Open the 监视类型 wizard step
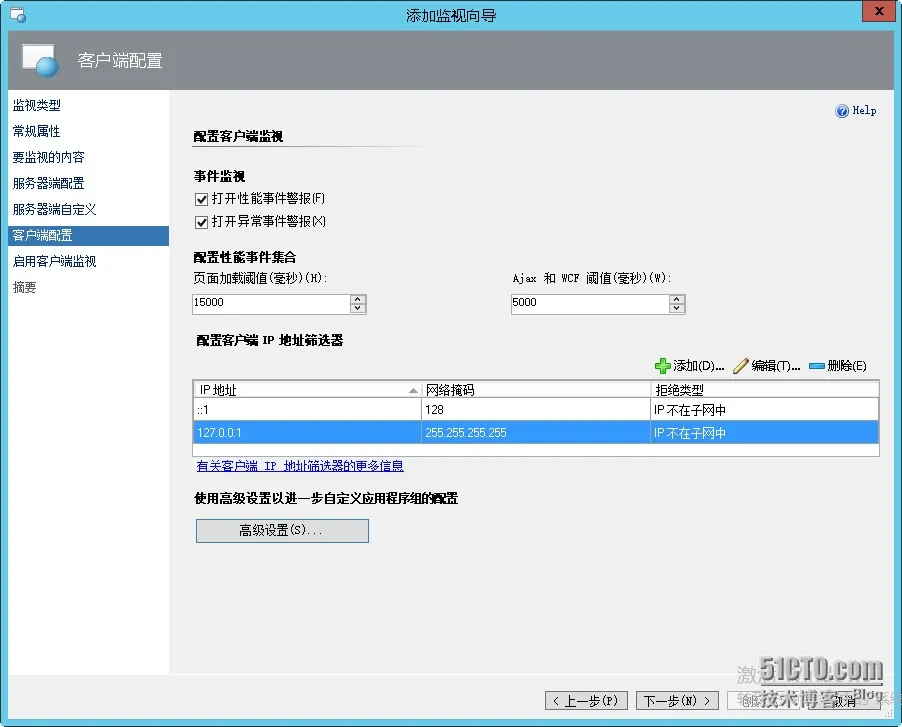Image resolution: width=902 pixels, height=727 pixels. tap(37, 105)
